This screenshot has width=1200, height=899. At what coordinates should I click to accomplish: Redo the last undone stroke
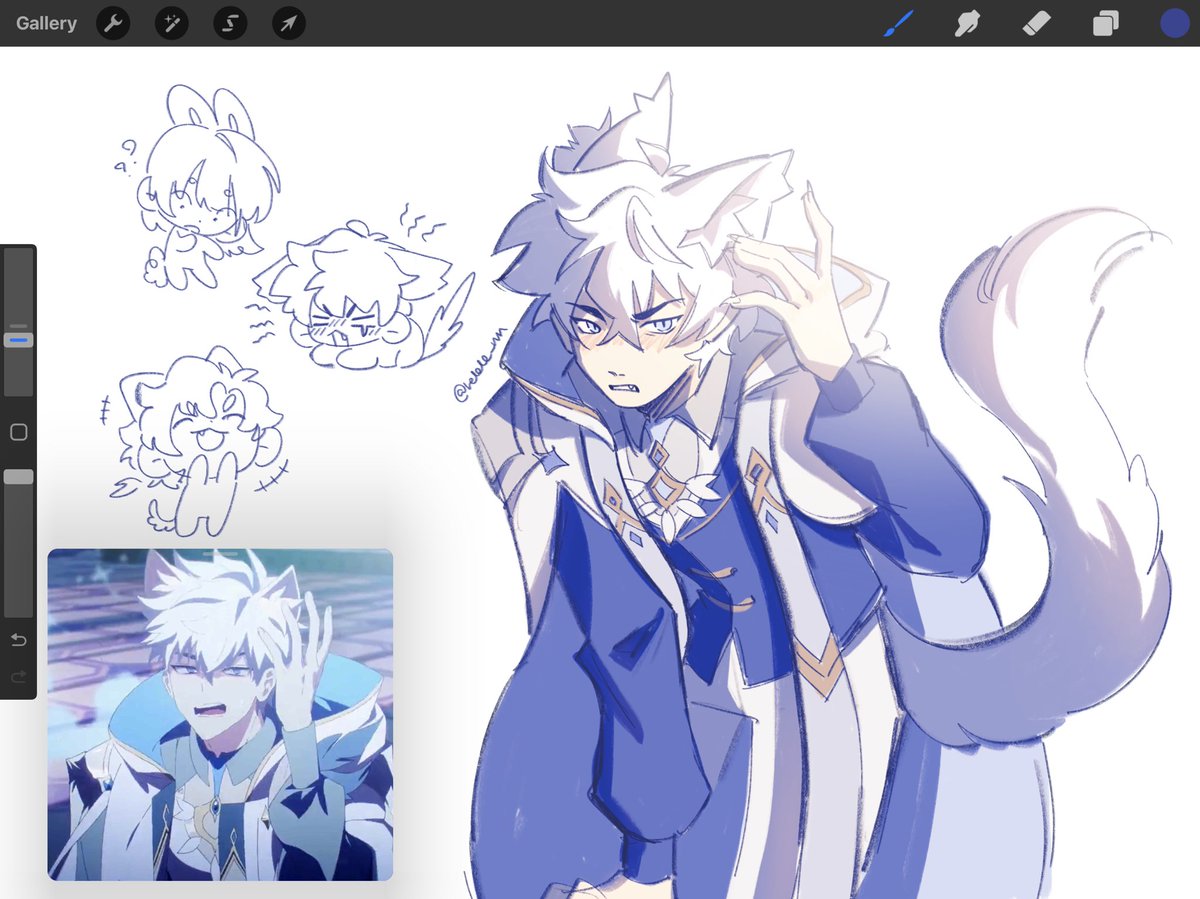18,677
